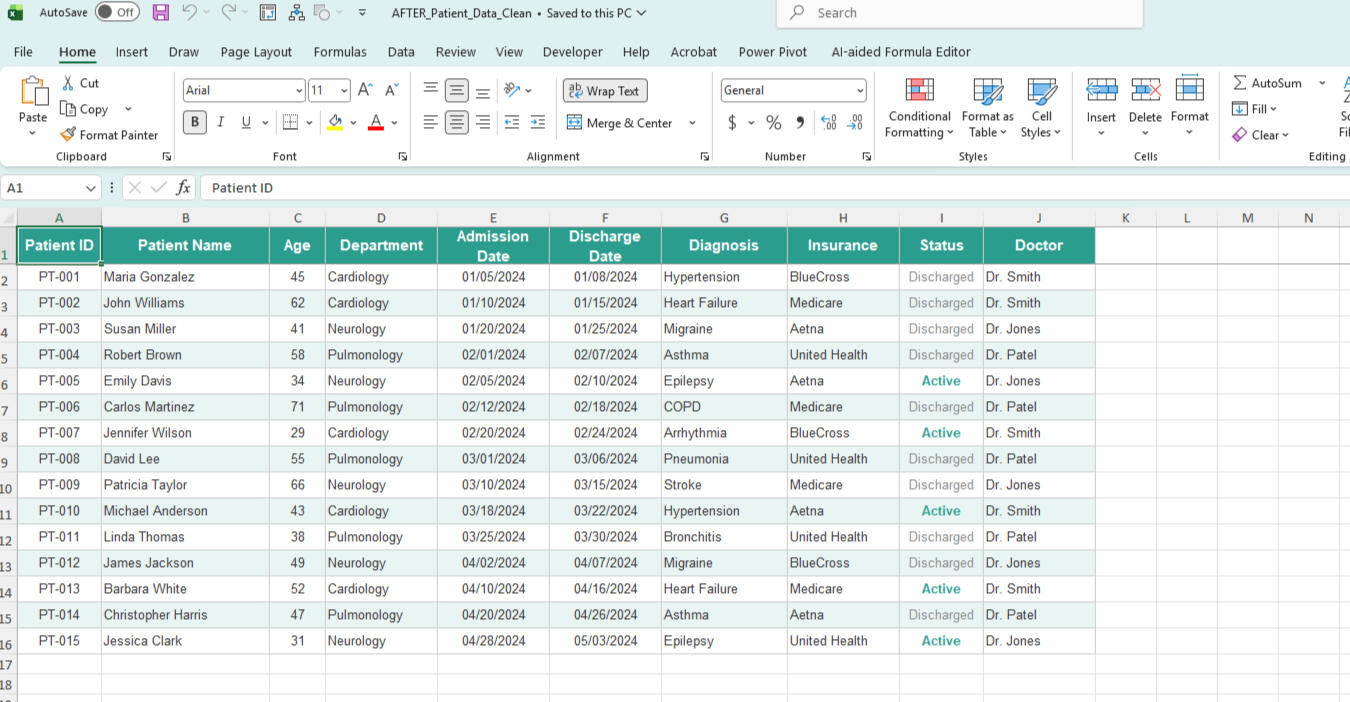Click the Merge & Center button

pos(620,123)
